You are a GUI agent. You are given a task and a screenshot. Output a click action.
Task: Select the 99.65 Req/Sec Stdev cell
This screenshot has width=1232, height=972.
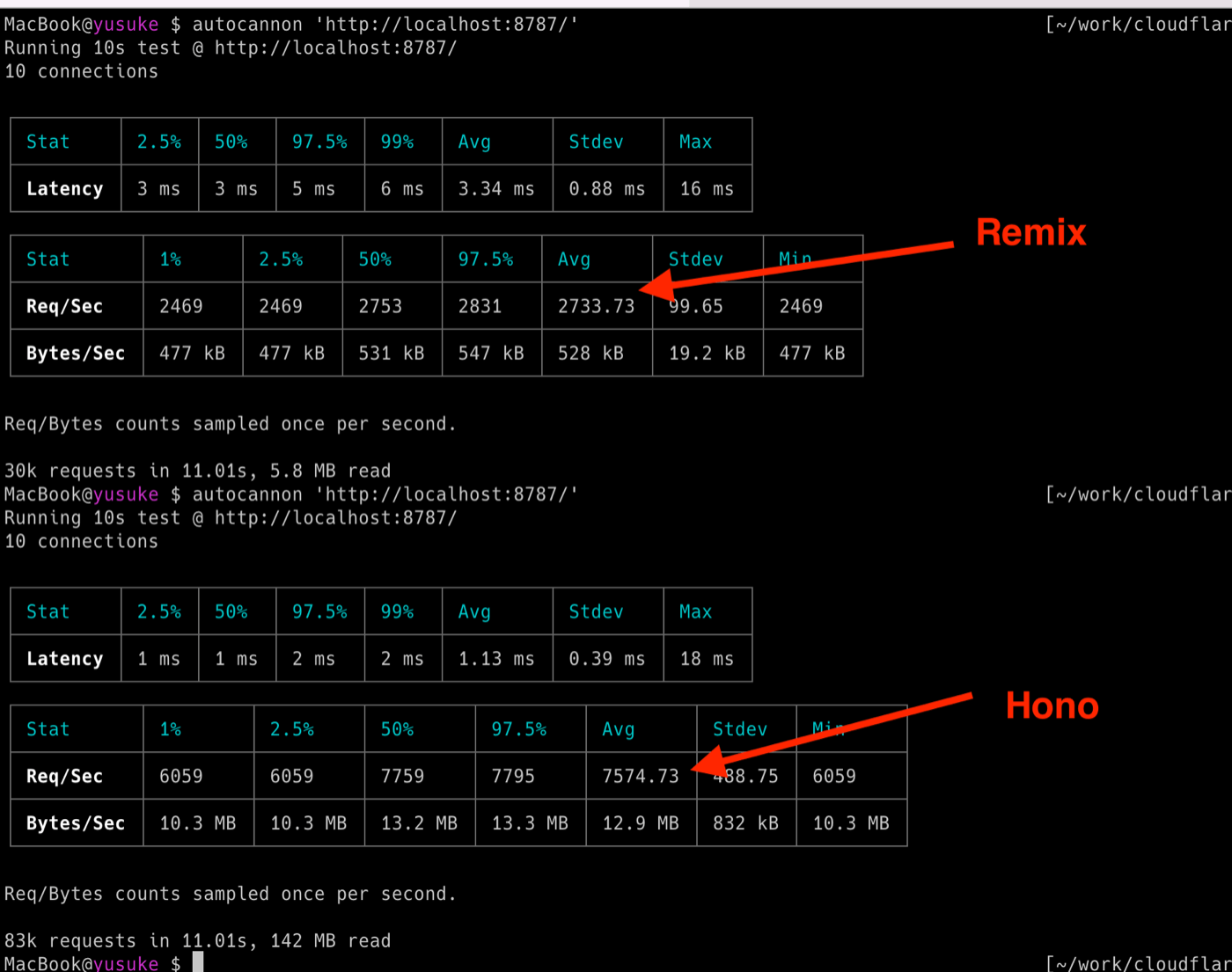[708, 306]
